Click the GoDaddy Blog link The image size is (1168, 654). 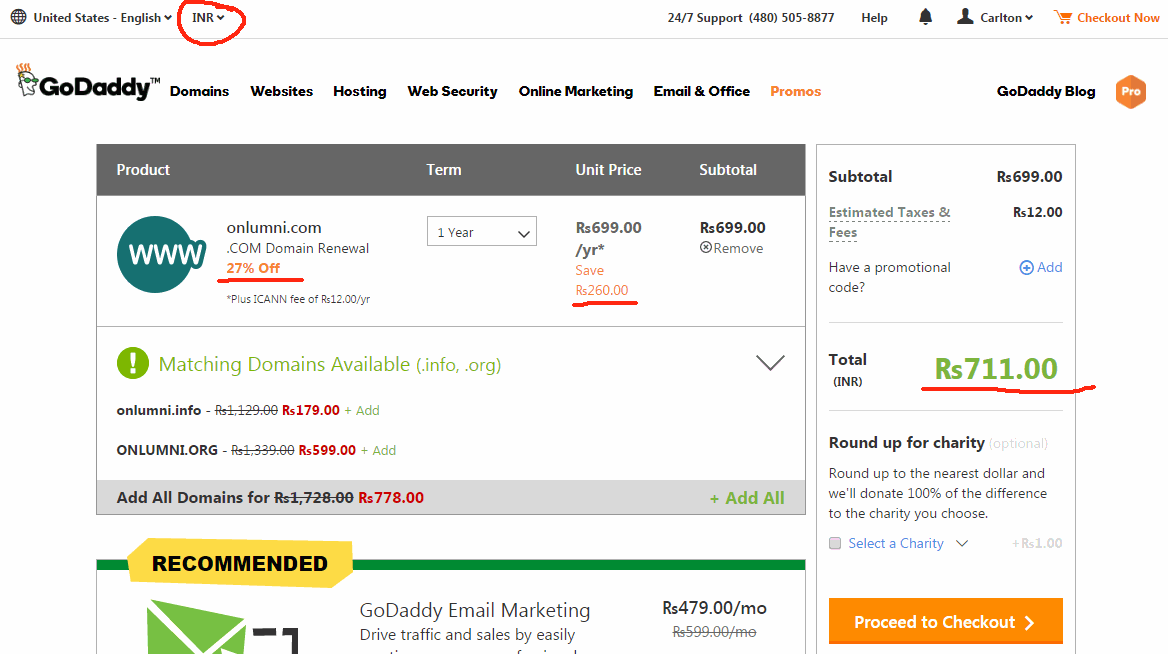click(x=1046, y=91)
